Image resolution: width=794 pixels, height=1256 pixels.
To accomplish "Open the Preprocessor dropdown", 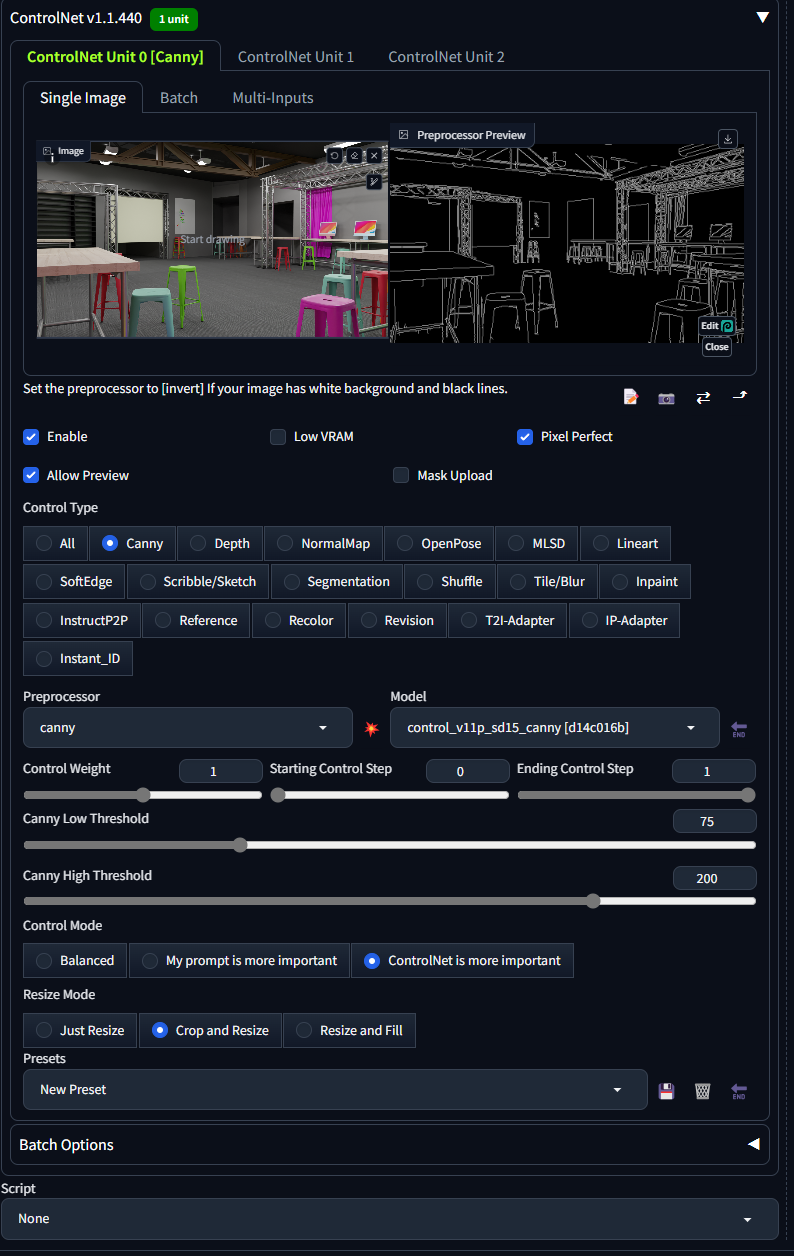I will (187, 728).
